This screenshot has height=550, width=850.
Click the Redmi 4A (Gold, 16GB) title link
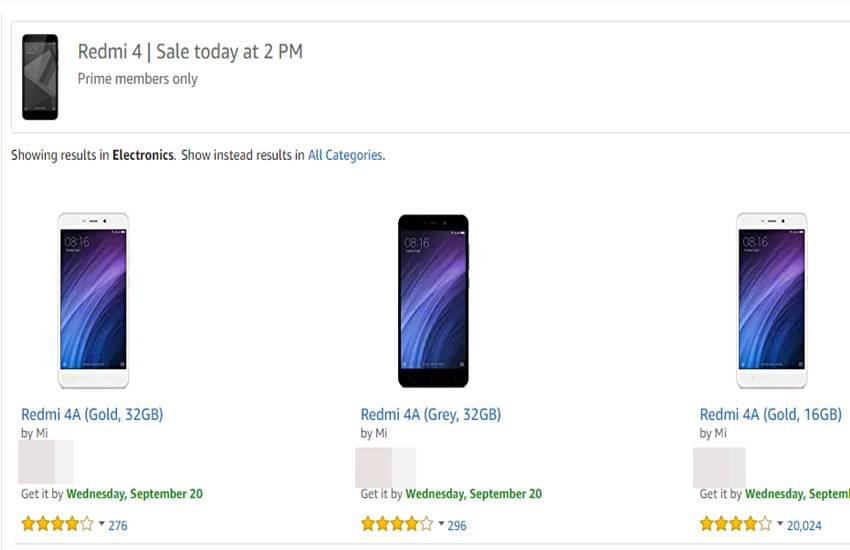pyautogui.click(x=770, y=414)
